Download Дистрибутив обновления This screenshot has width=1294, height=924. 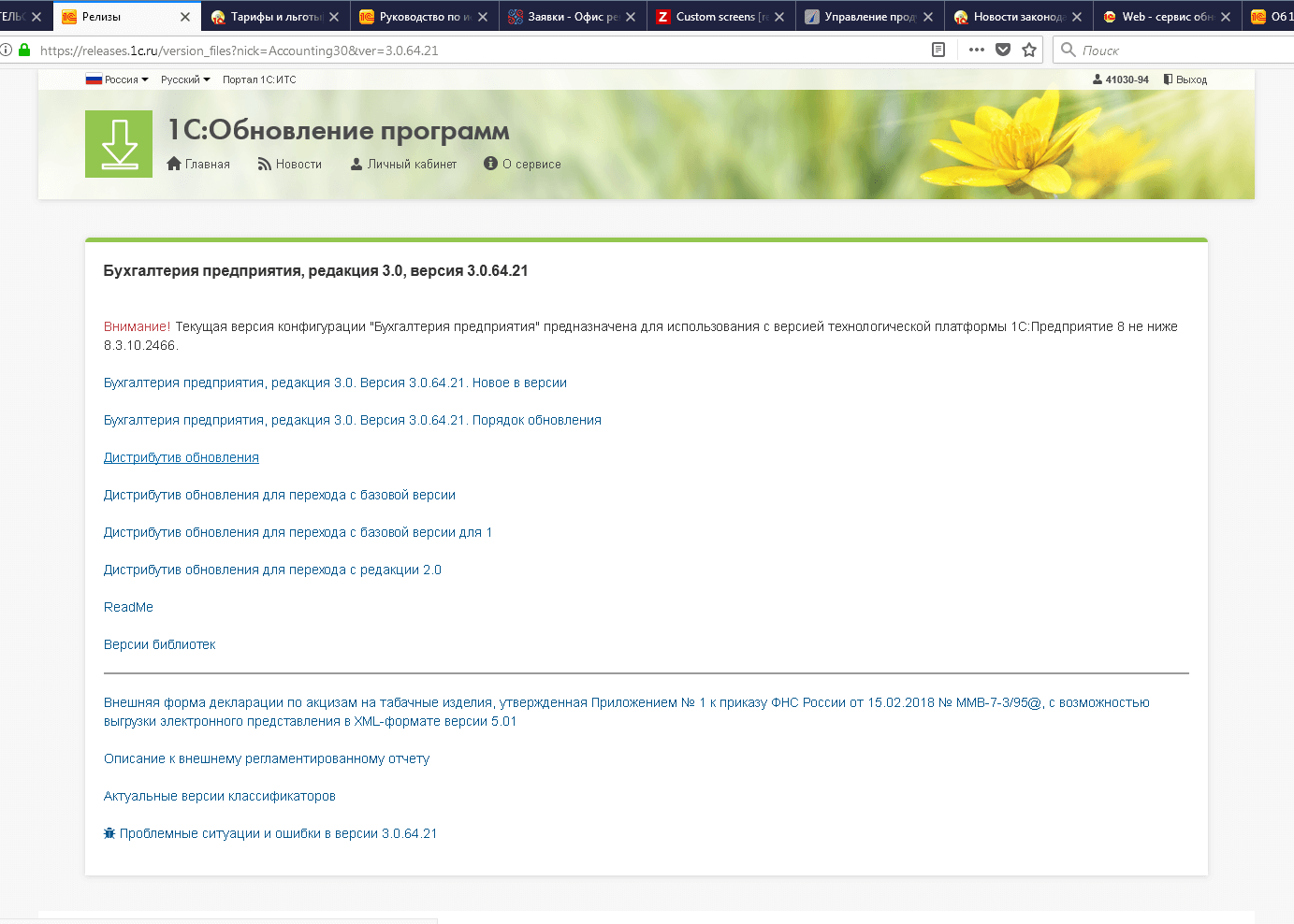[x=182, y=457]
